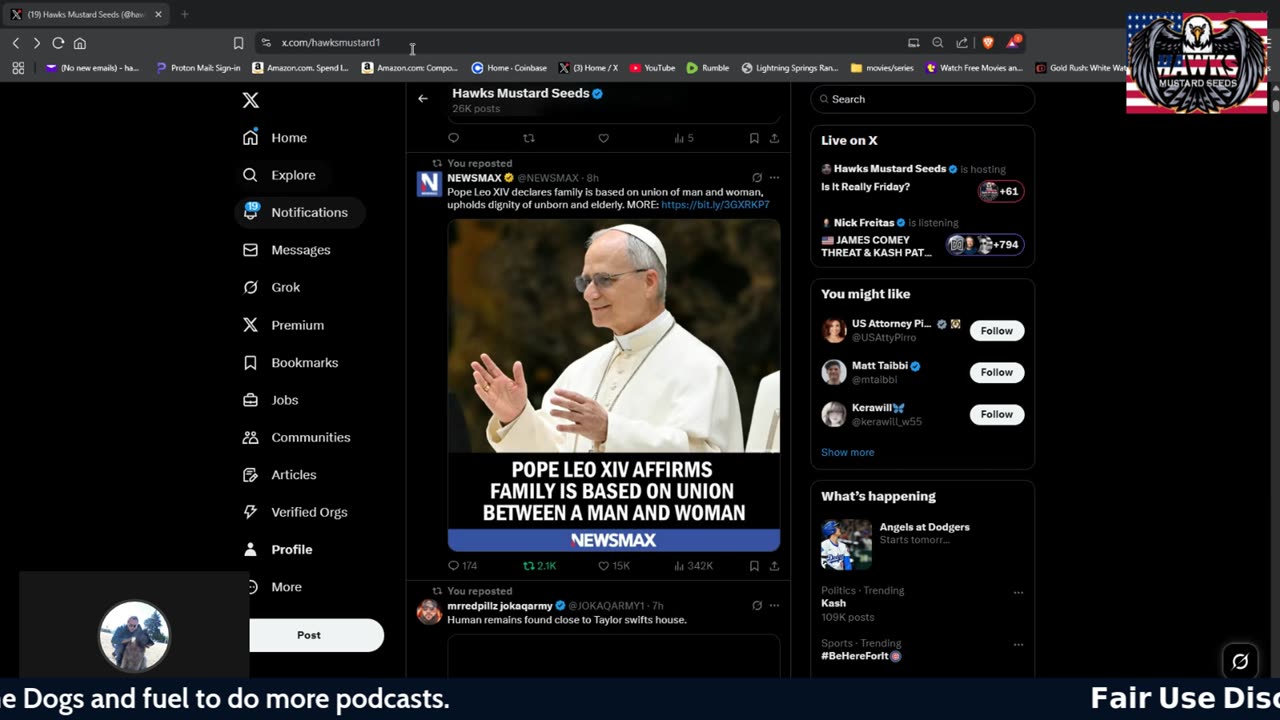
Task: Click the address bar showing x.com/hawksmustard1
Action: [580, 43]
